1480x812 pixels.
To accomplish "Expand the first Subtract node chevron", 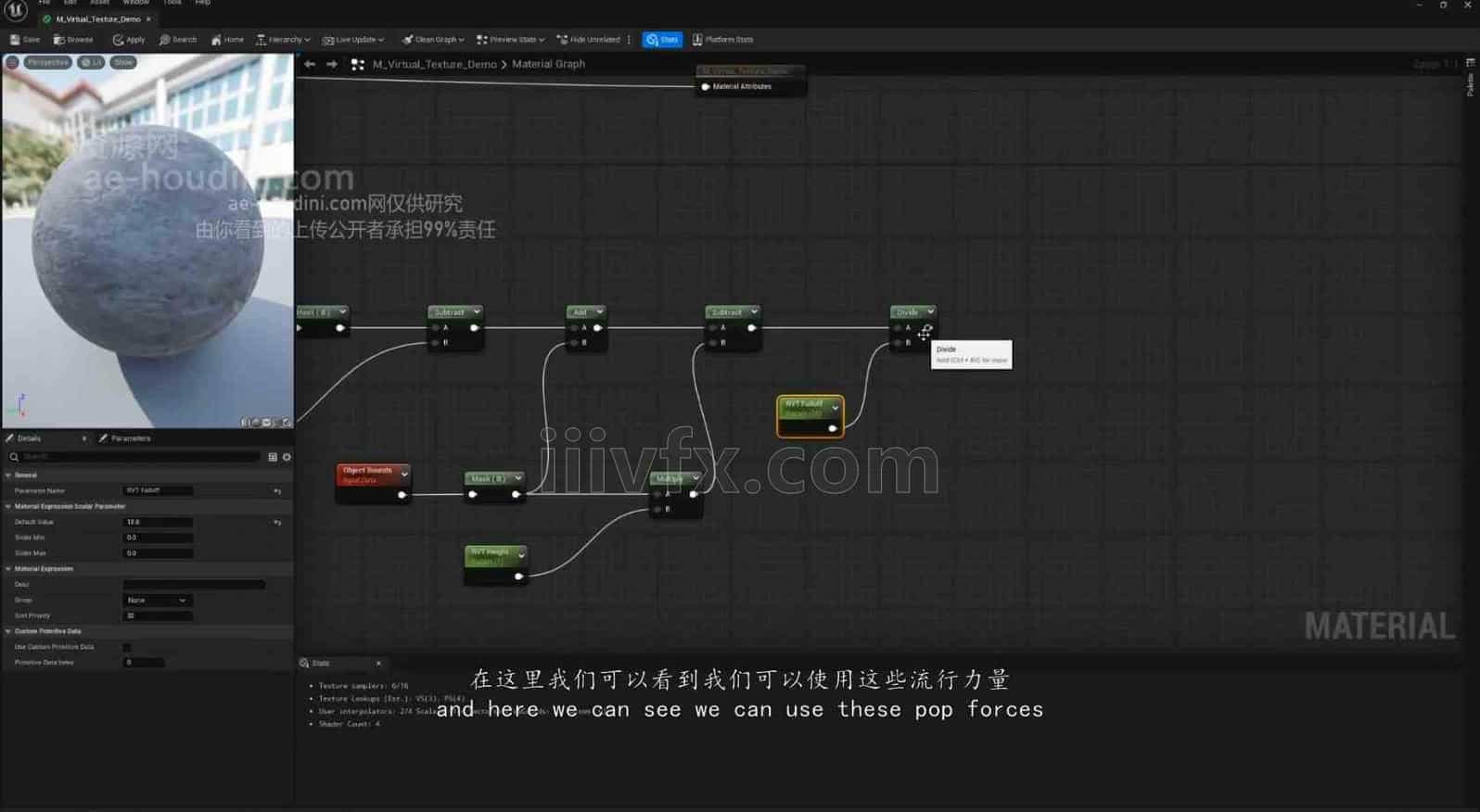I will (x=477, y=311).
